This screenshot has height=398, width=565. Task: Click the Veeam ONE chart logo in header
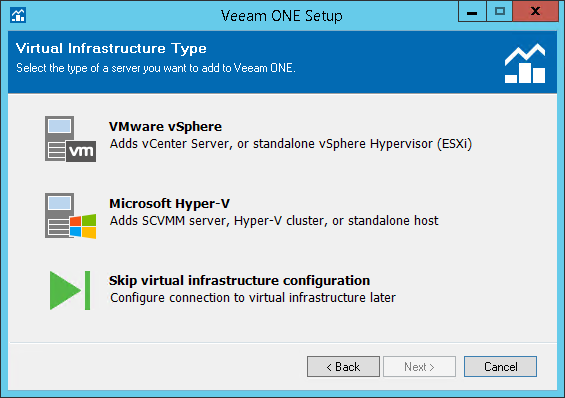point(525,63)
